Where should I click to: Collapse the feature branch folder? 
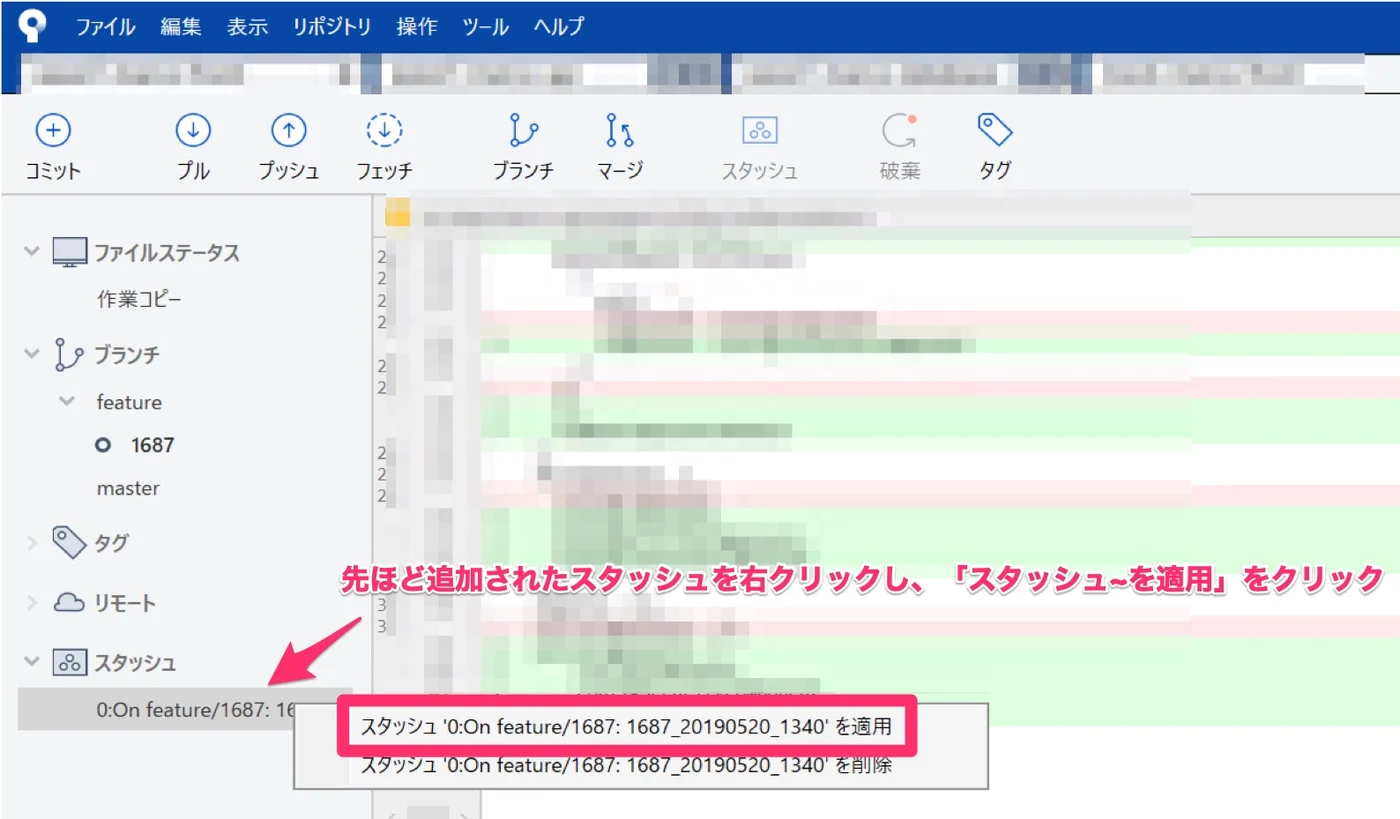(x=67, y=401)
